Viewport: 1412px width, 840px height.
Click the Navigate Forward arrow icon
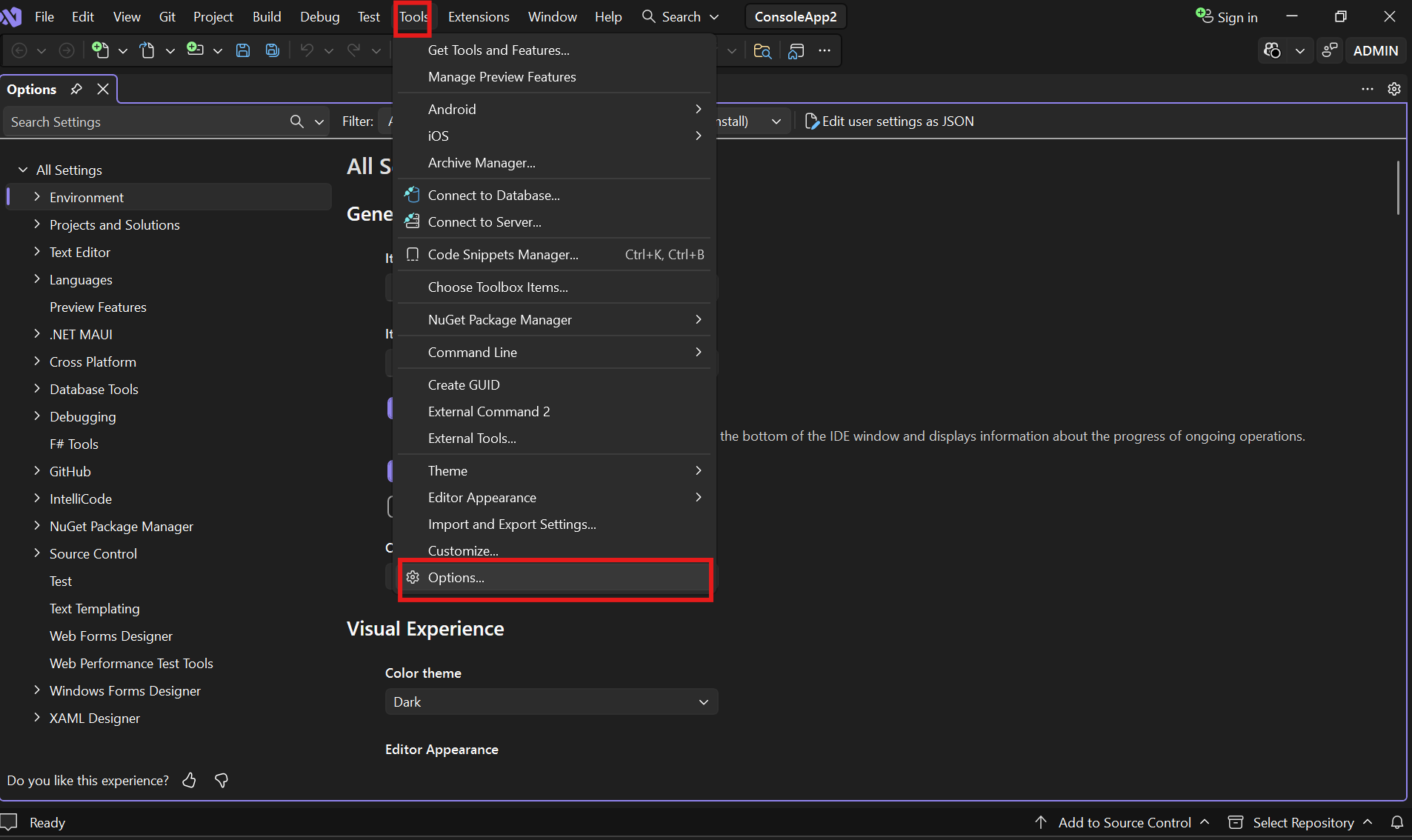tap(67, 50)
